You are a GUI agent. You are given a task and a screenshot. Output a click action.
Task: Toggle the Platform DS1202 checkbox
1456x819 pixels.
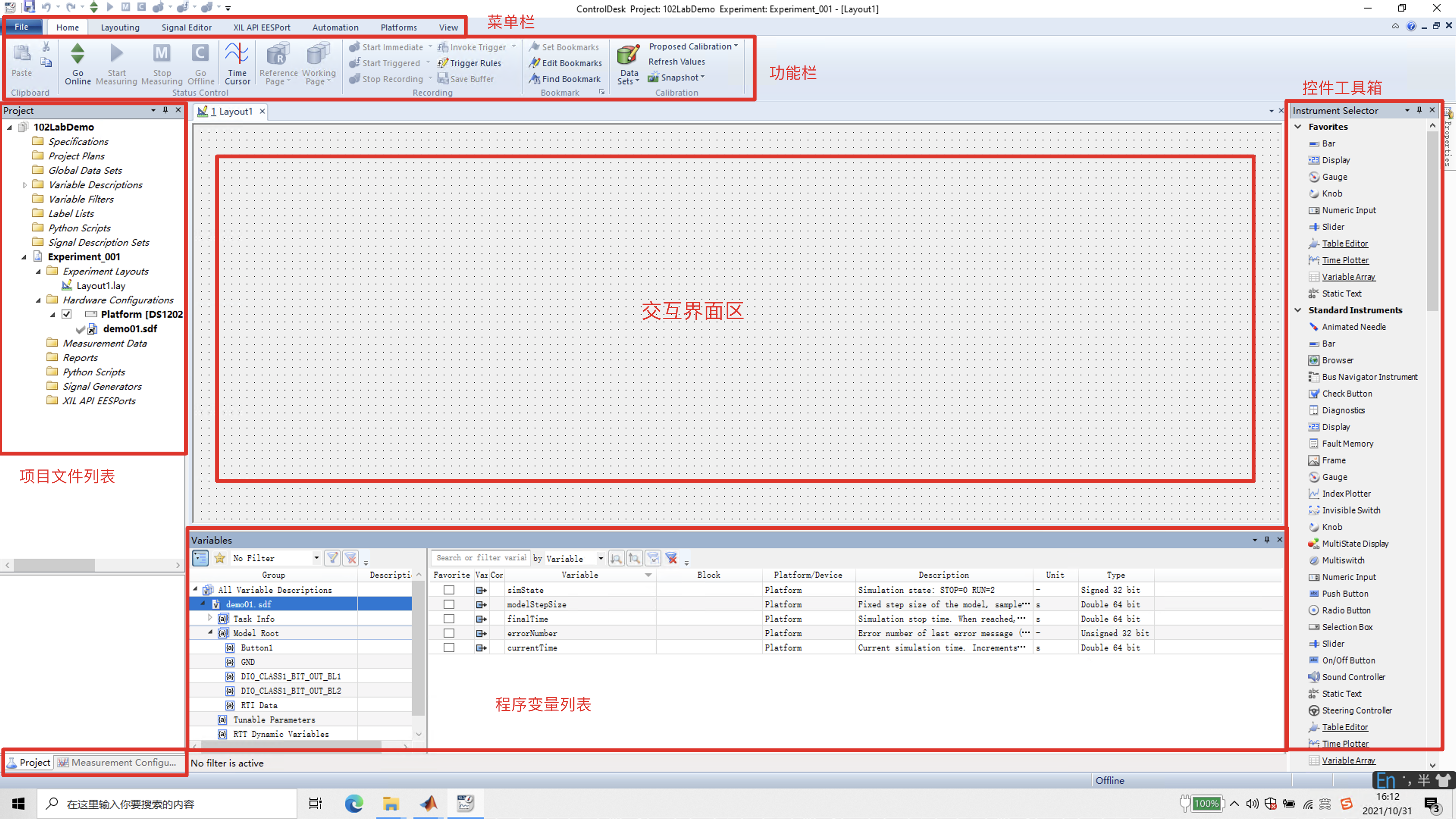tap(67, 314)
